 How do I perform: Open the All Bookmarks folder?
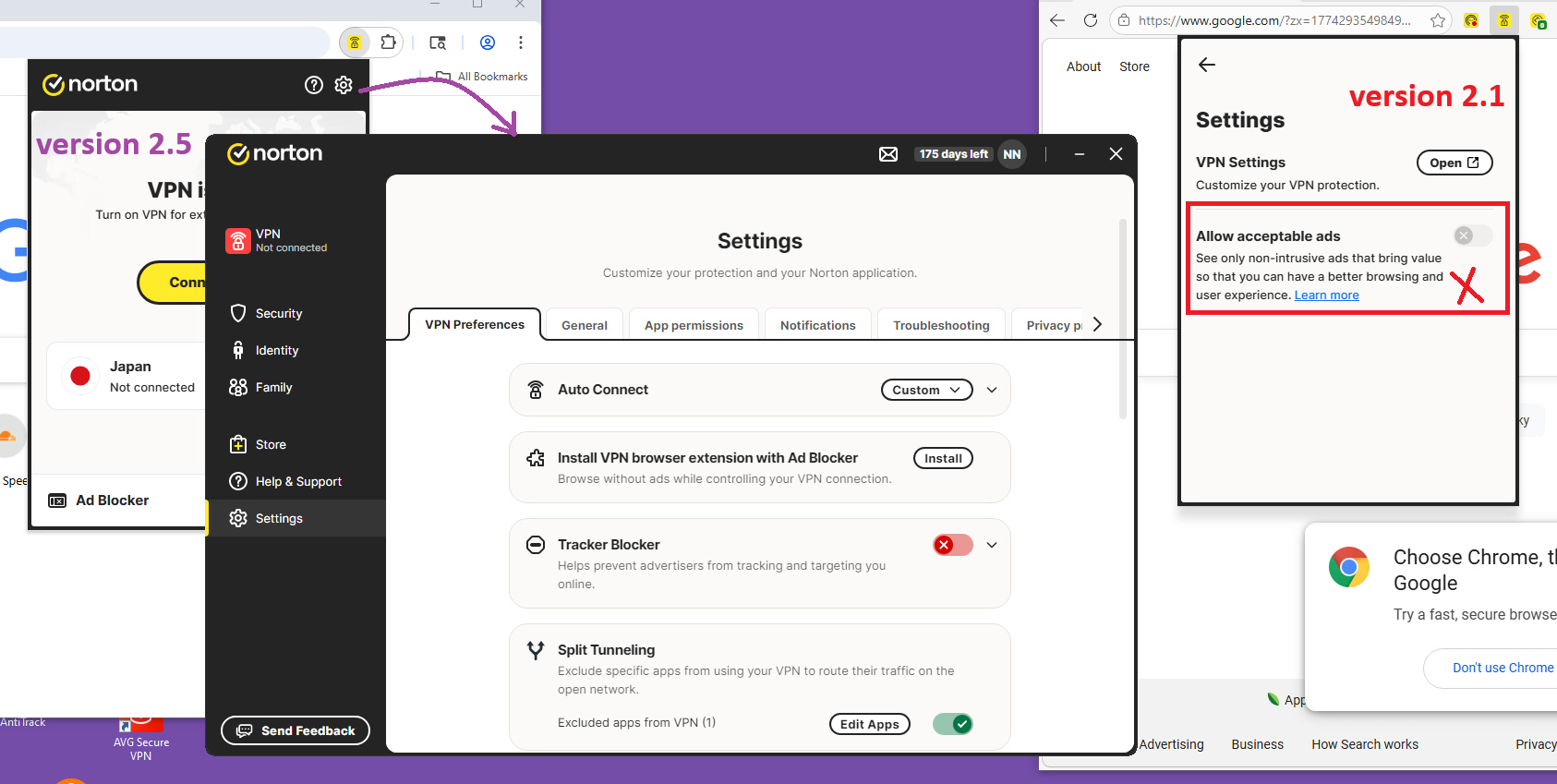482,77
